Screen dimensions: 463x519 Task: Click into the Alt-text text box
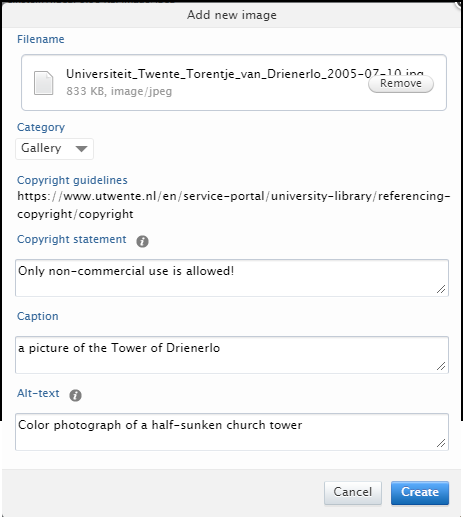point(232,432)
